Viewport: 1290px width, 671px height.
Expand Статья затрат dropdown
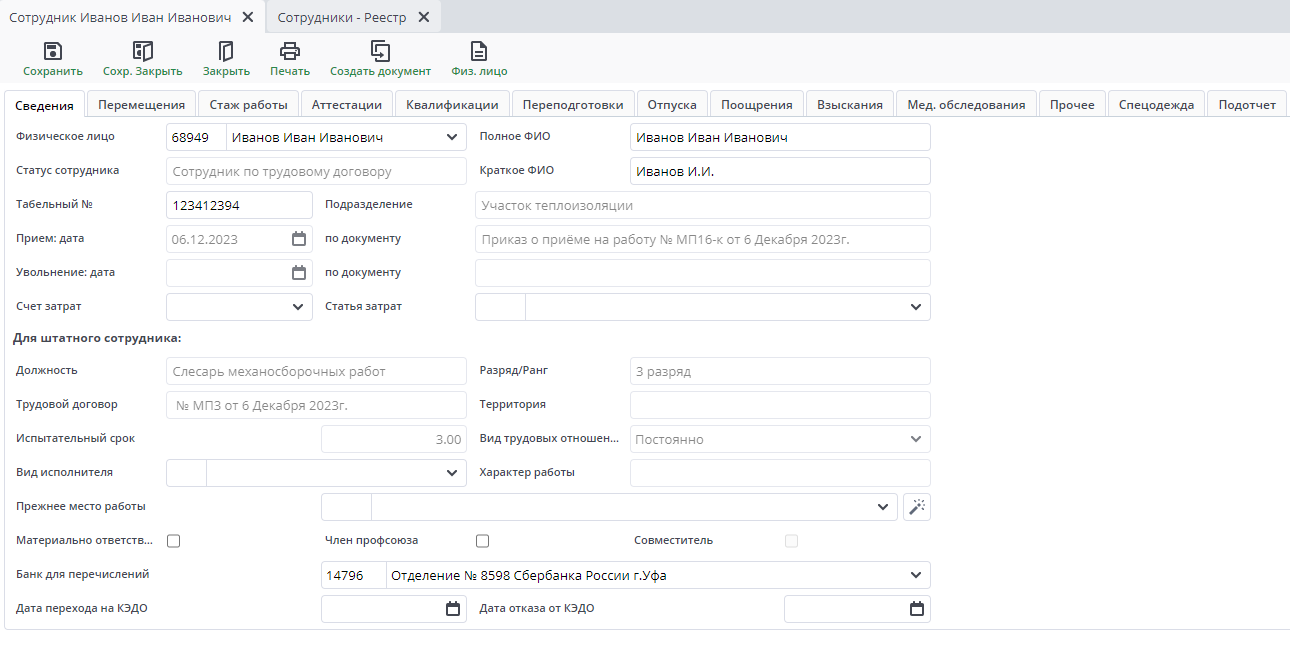[916, 307]
